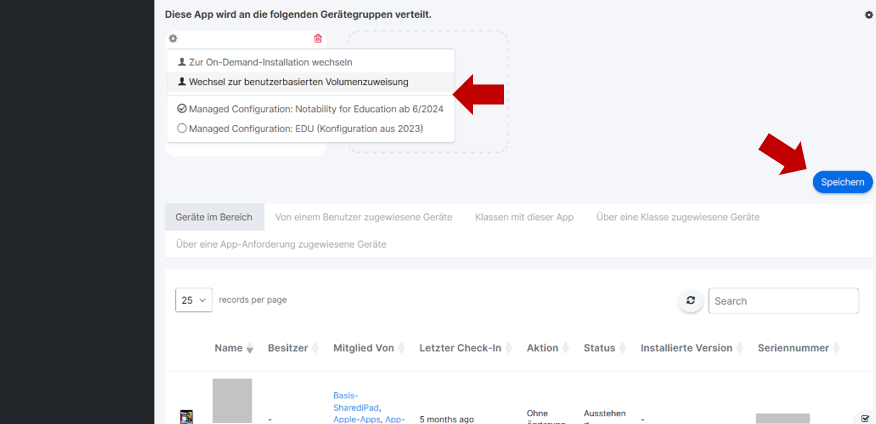Screen dimensions: 876x424
Task: Click the gear icon on device group card
Action: [x=173, y=39]
